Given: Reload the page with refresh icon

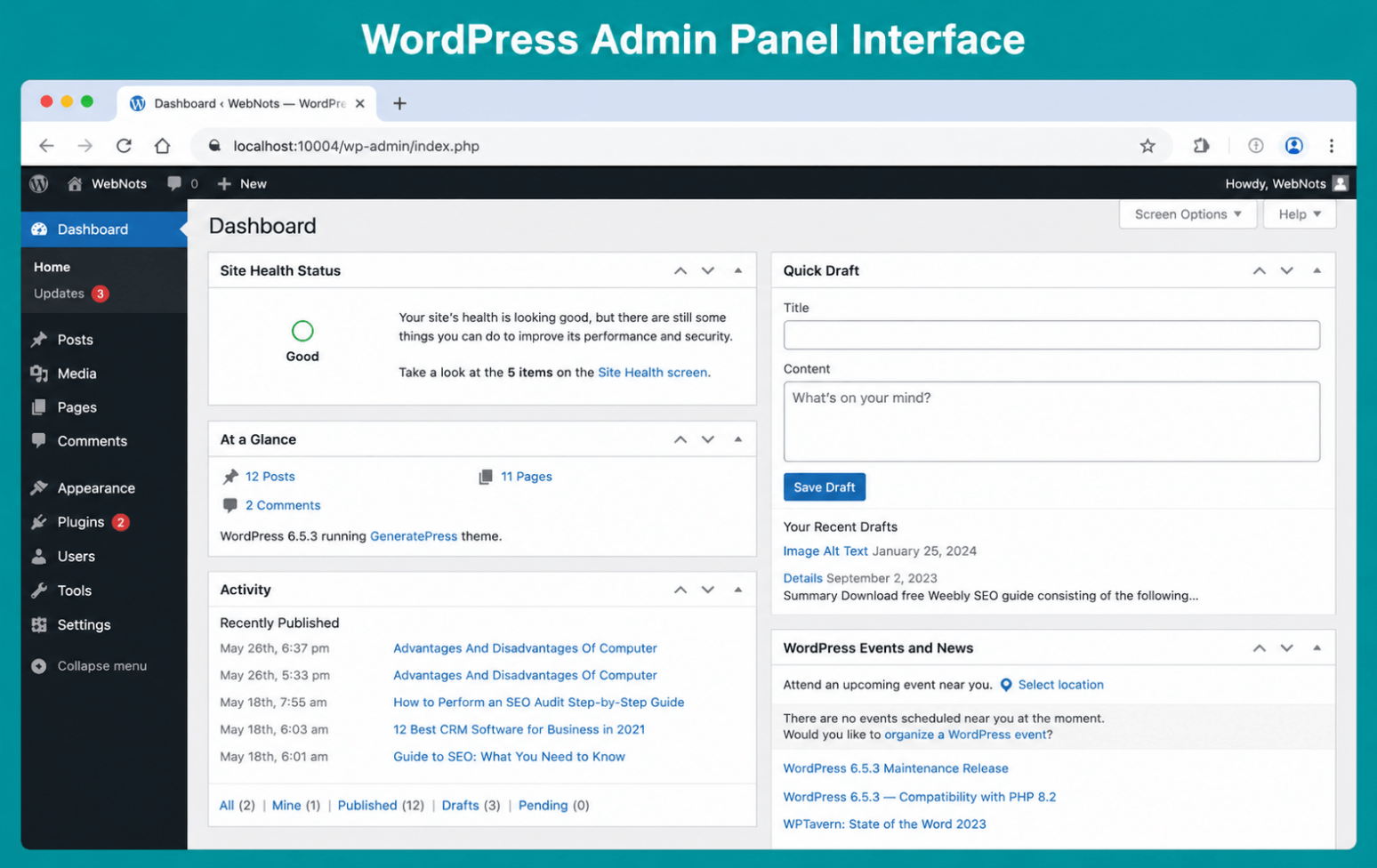Looking at the screenshot, I should (x=124, y=146).
